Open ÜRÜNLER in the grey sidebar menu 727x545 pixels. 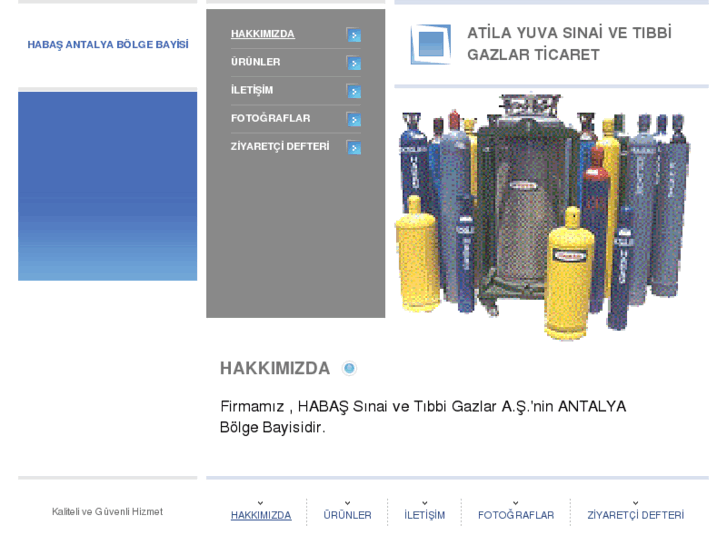pyautogui.click(x=255, y=62)
